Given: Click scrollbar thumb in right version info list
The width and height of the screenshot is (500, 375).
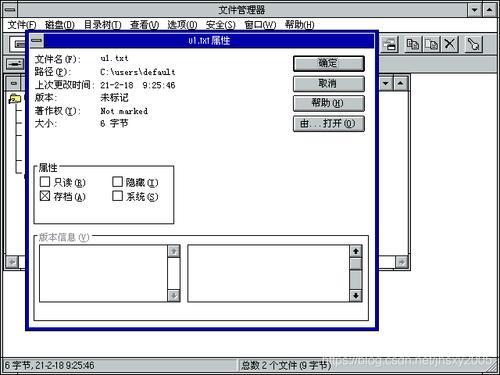Looking at the screenshot, I should coord(356,263).
